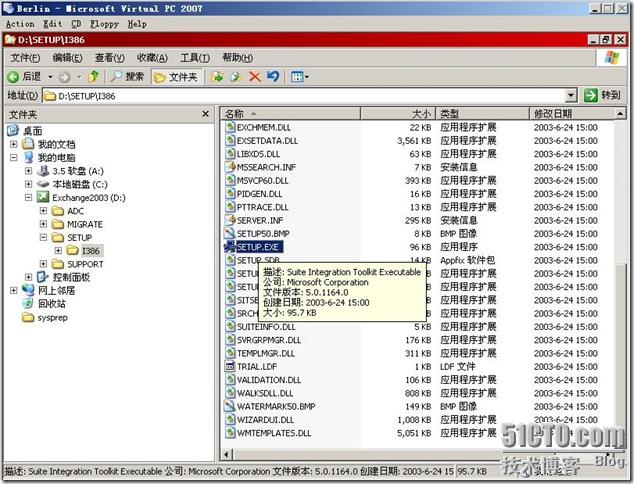The height and width of the screenshot is (484, 634).
Task: Select the EXSETDATA.DLL file icon
Action: point(230,140)
